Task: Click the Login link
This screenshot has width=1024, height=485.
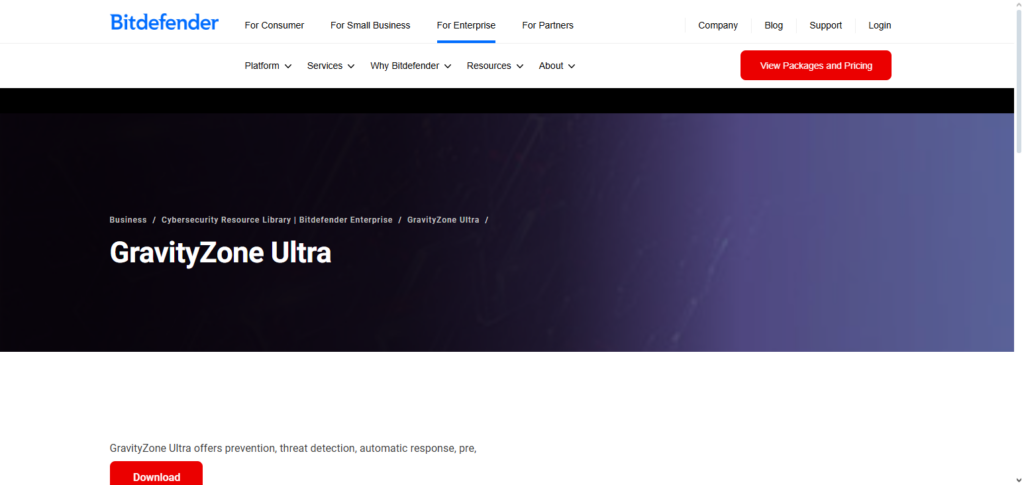Action: 880,25
